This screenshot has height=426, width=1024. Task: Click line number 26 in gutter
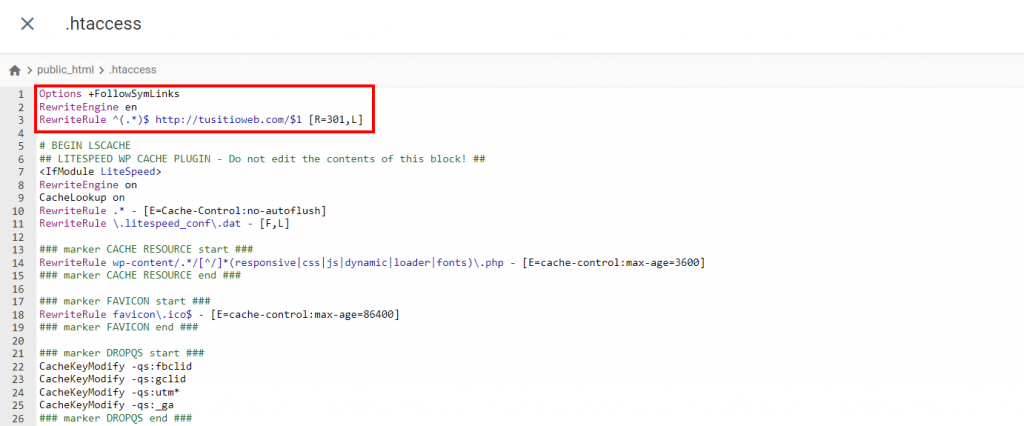coord(18,418)
